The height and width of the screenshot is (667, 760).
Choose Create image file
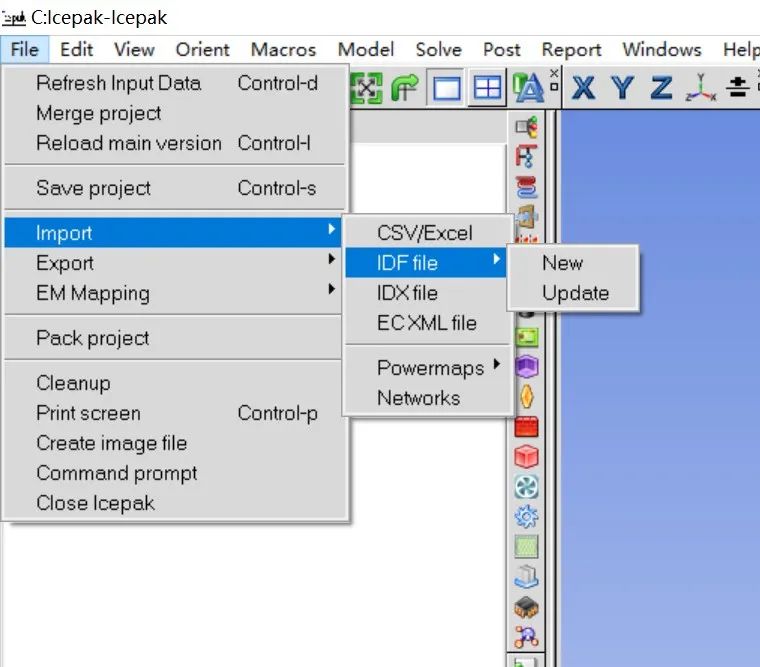point(174,443)
